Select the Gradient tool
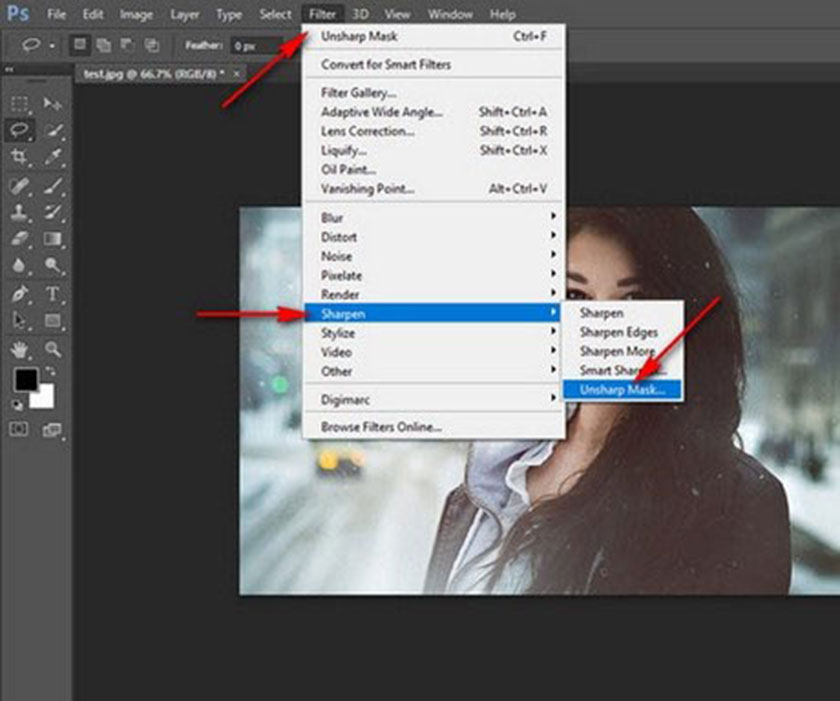Image resolution: width=840 pixels, height=701 pixels. tap(52, 238)
